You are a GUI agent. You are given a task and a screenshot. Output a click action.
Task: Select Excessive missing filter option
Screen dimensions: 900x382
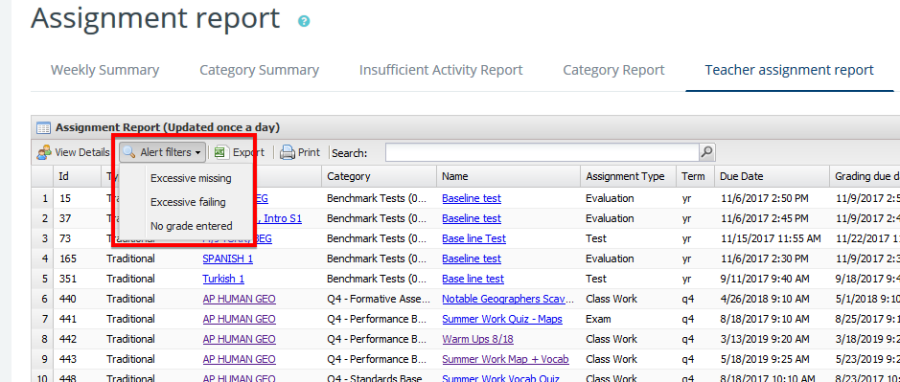click(x=191, y=178)
